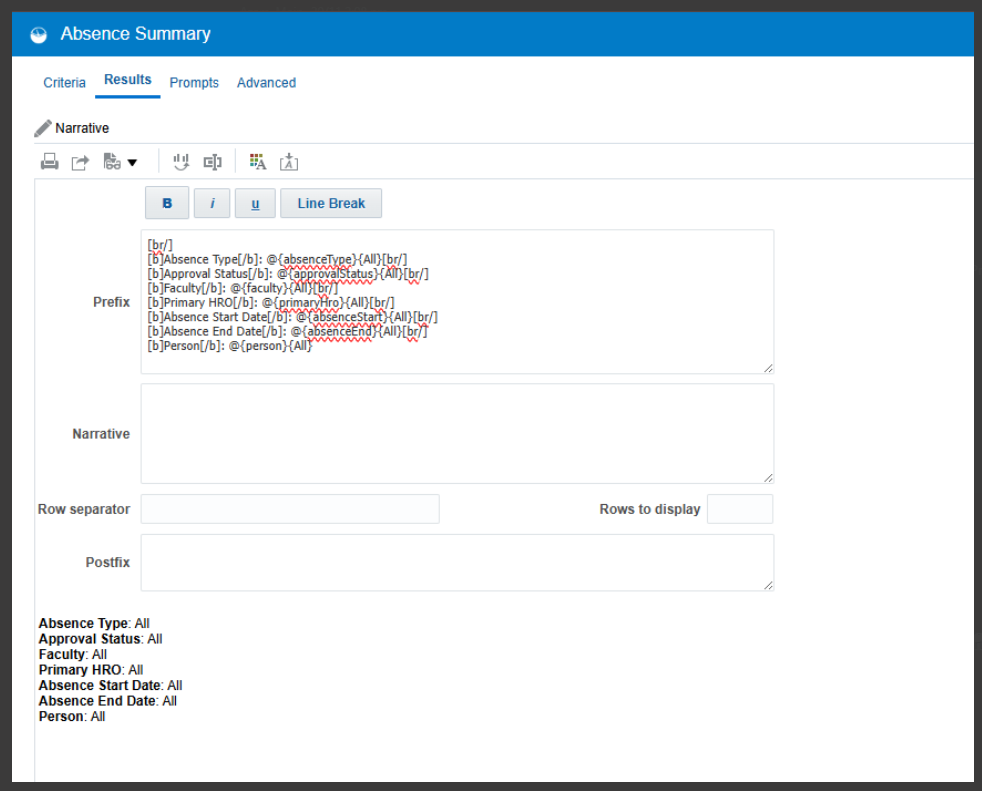
Task: Select the Narrative edit pencil icon
Action: coord(43,128)
